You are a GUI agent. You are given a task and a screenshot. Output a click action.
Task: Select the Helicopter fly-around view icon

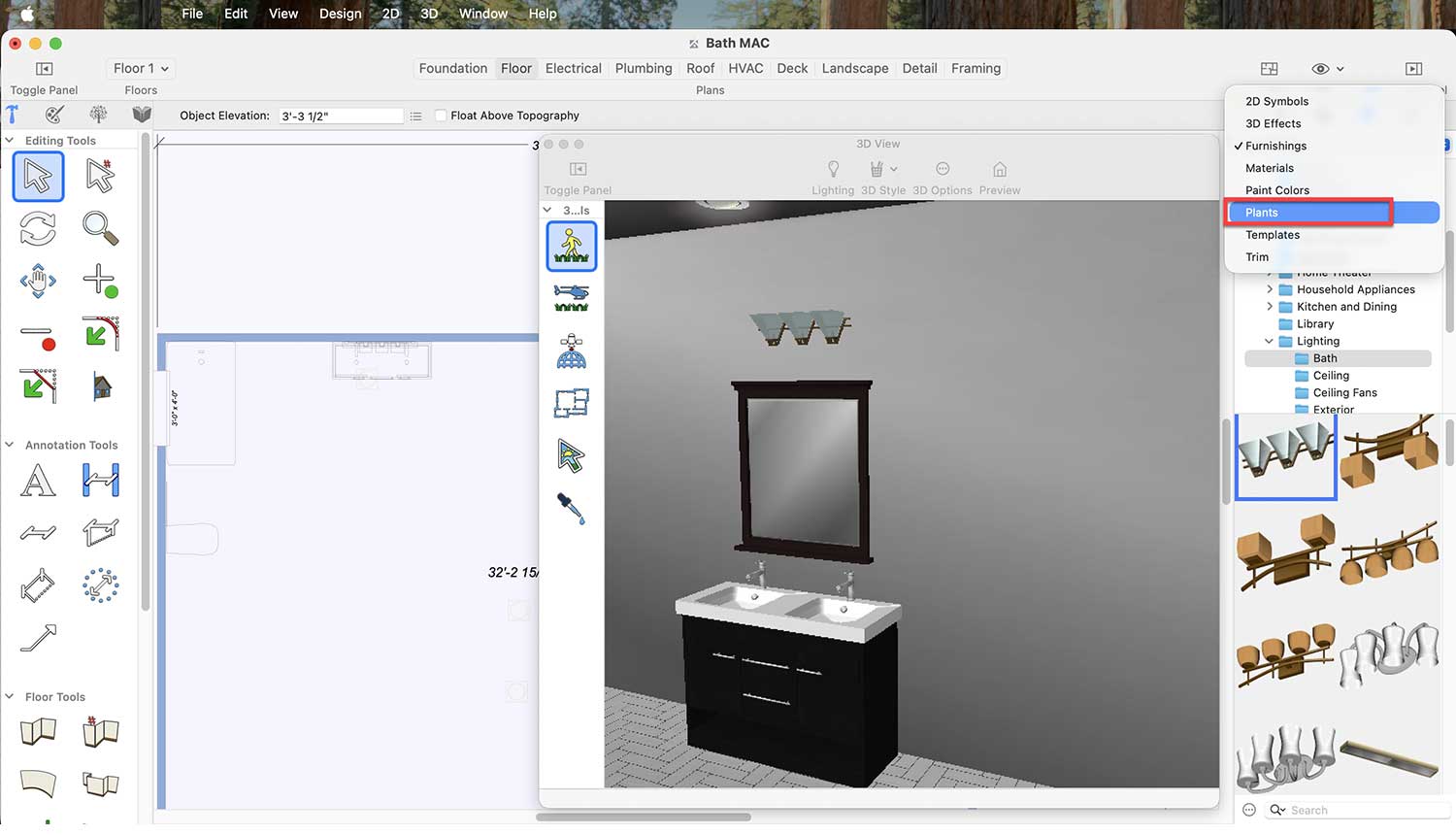(x=571, y=297)
